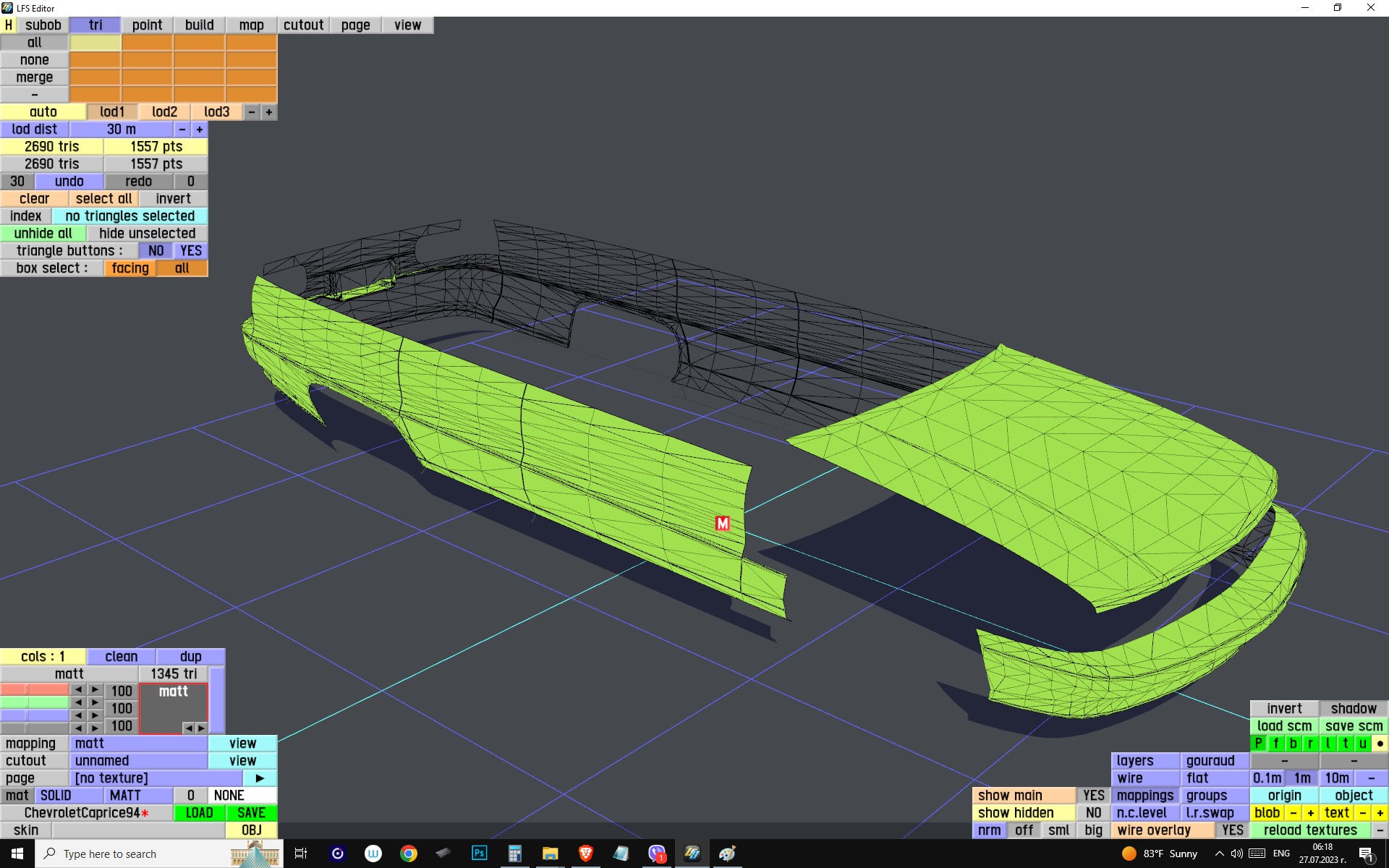Click the right arrow beside red color slider
This screenshot has height=868, width=1389.
tap(95, 690)
